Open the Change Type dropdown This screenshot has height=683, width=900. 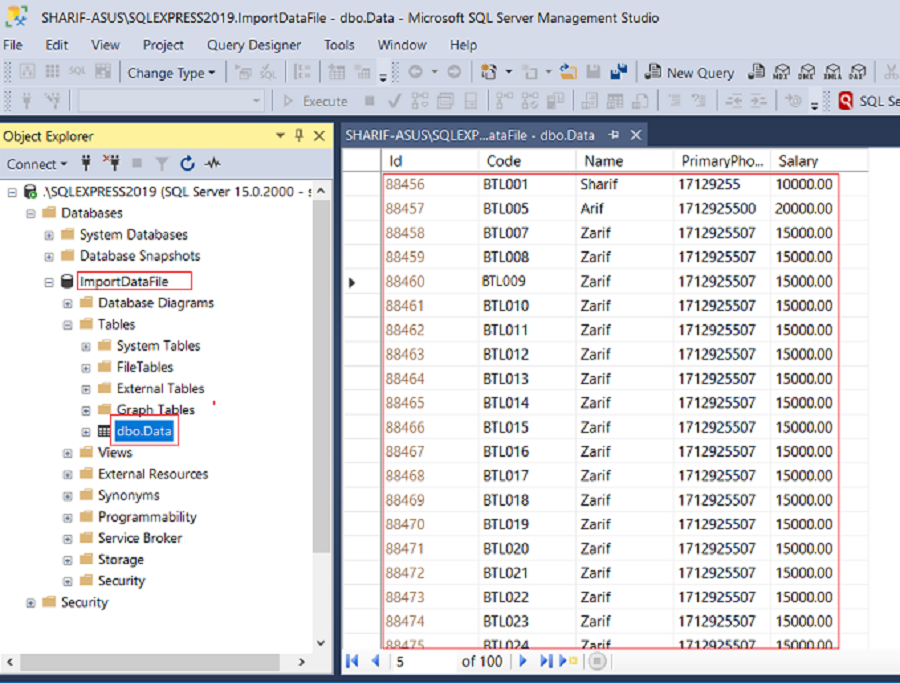[171, 73]
